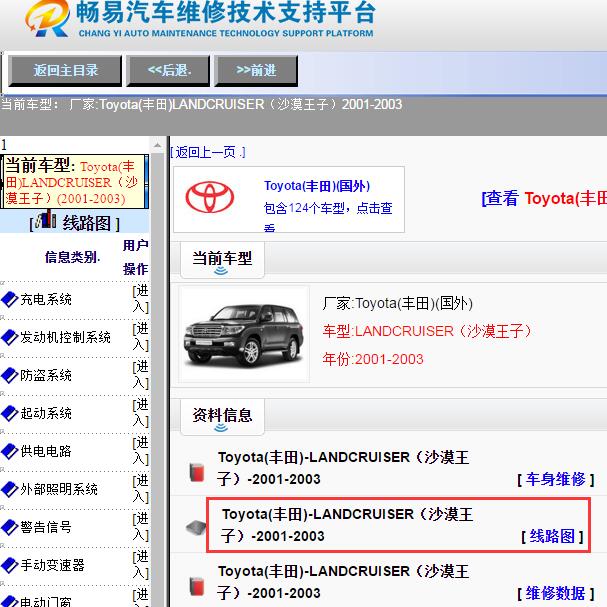Click the left panel vertical scrollbar track
Viewport: 607px width, 607px height.
pos(157,379)
